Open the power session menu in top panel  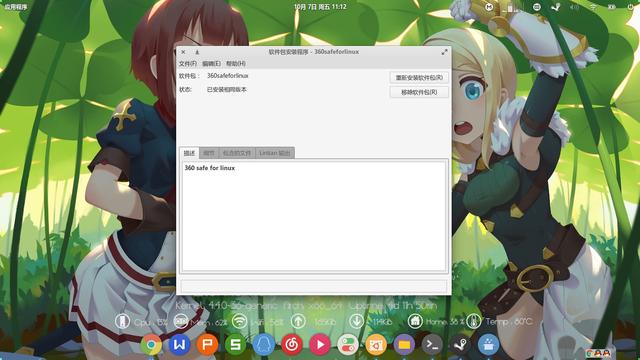[x=631, y=7]
